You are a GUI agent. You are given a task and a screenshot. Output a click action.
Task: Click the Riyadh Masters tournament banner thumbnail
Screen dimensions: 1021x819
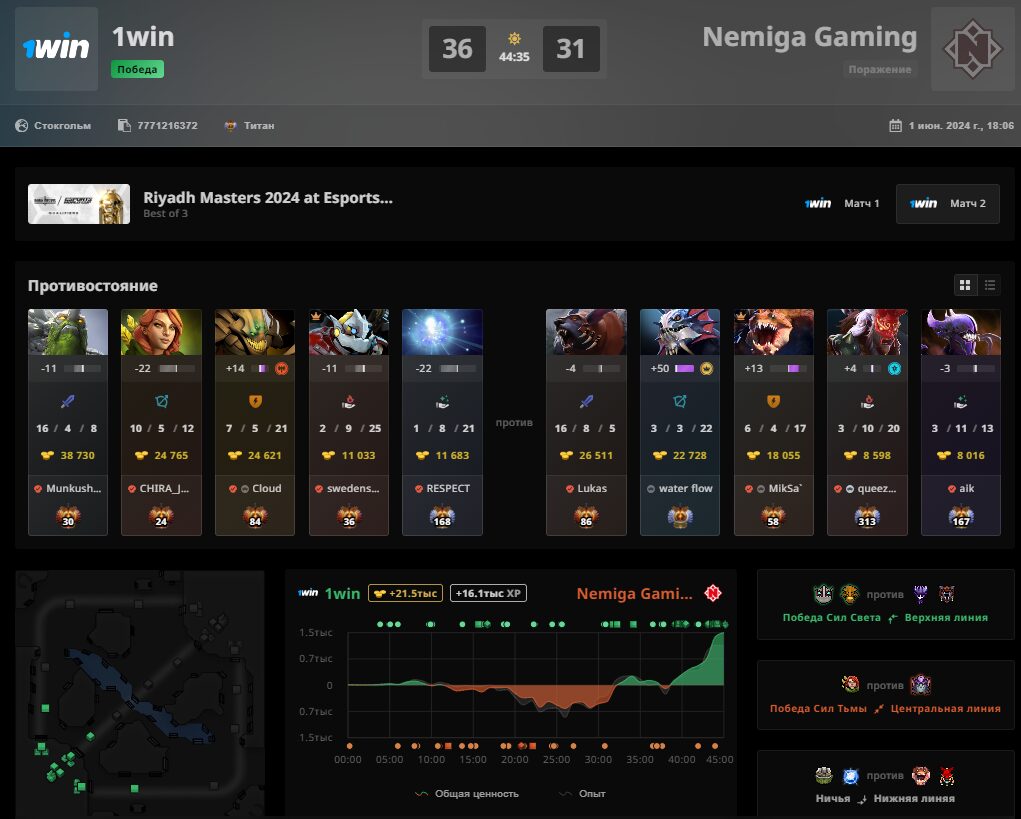tap(79, 204)
